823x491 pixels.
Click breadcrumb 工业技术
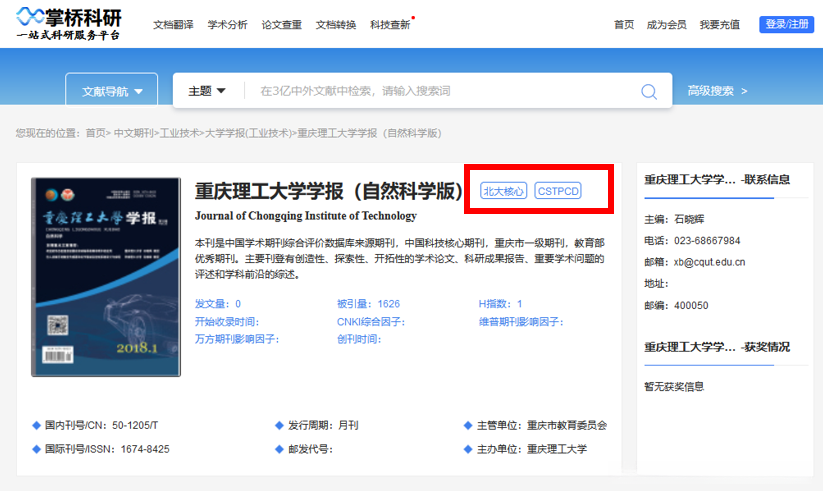(x=179, y=133)
